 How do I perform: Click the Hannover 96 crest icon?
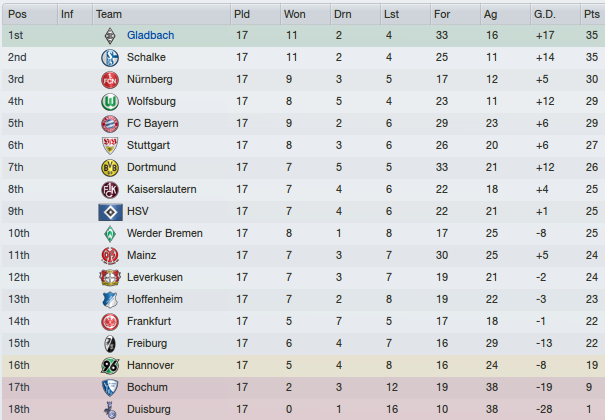110,366
